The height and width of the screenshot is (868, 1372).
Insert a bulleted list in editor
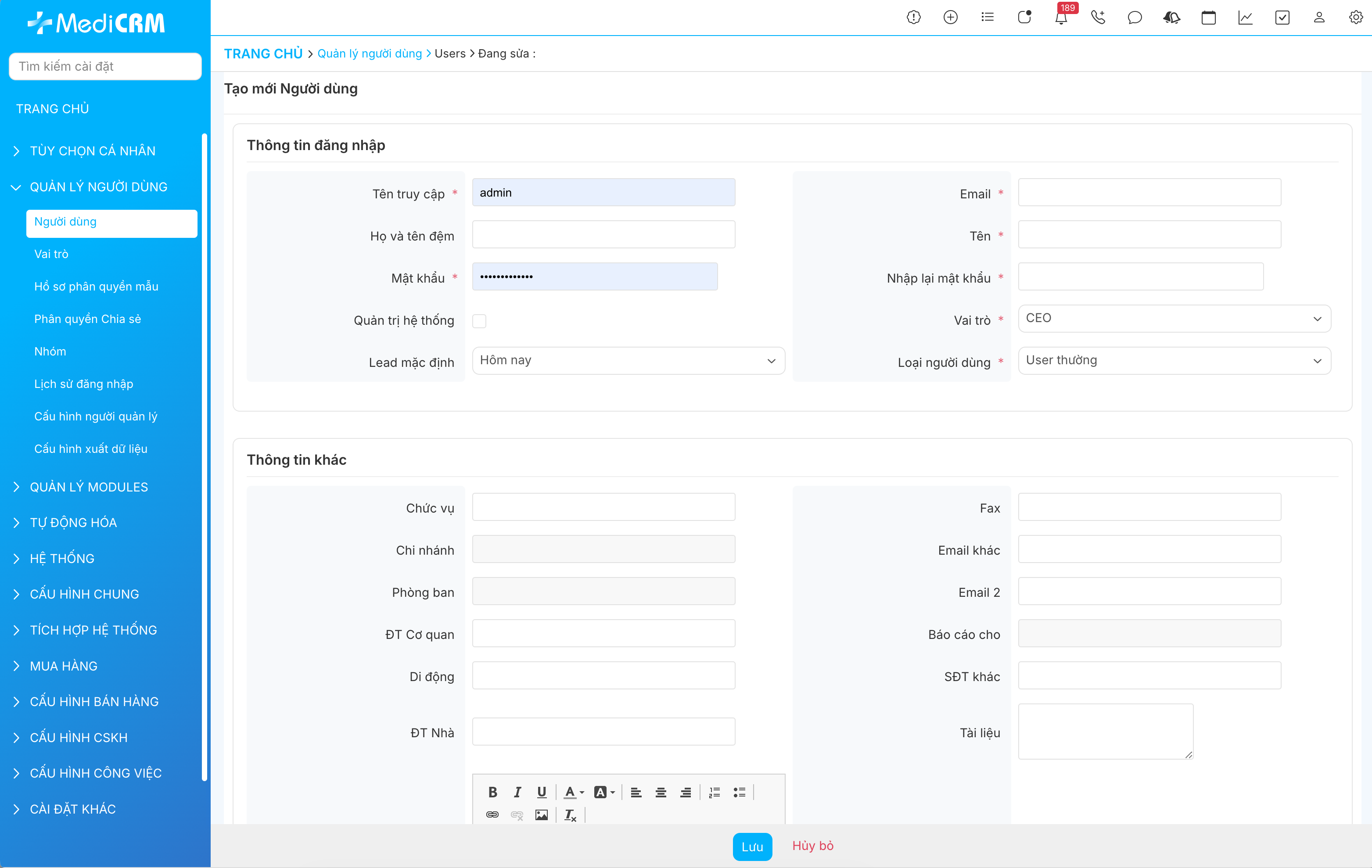[x=739, y=792]
